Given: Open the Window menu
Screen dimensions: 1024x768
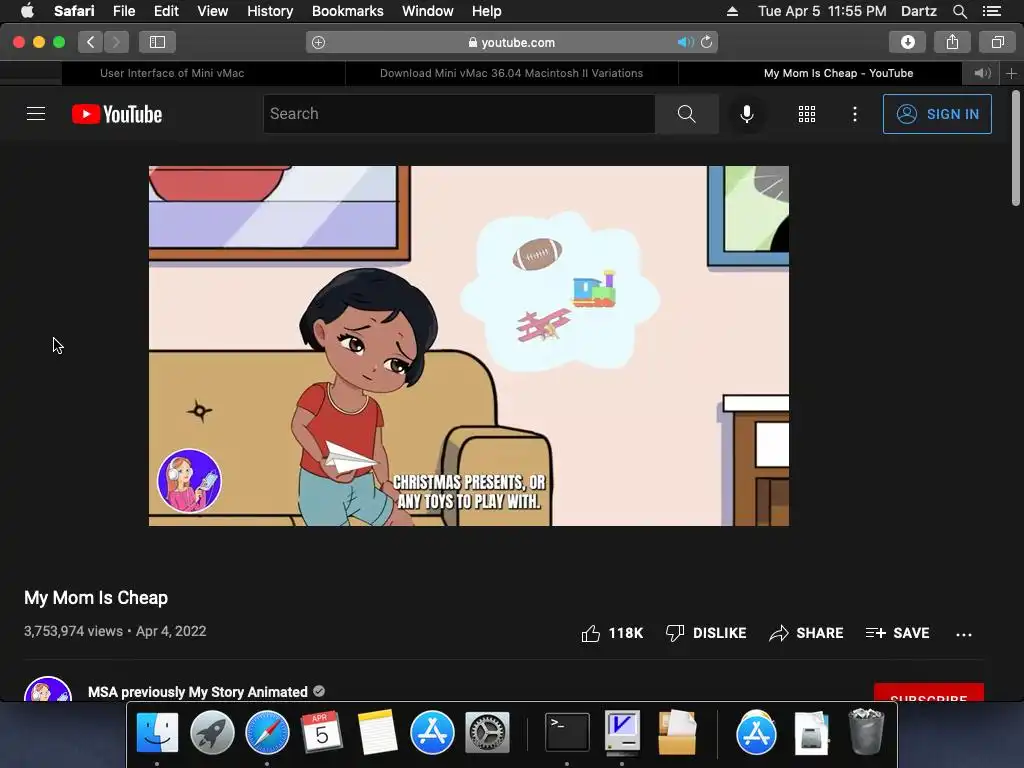Looking at the screenshot, I should pos(428,11).
